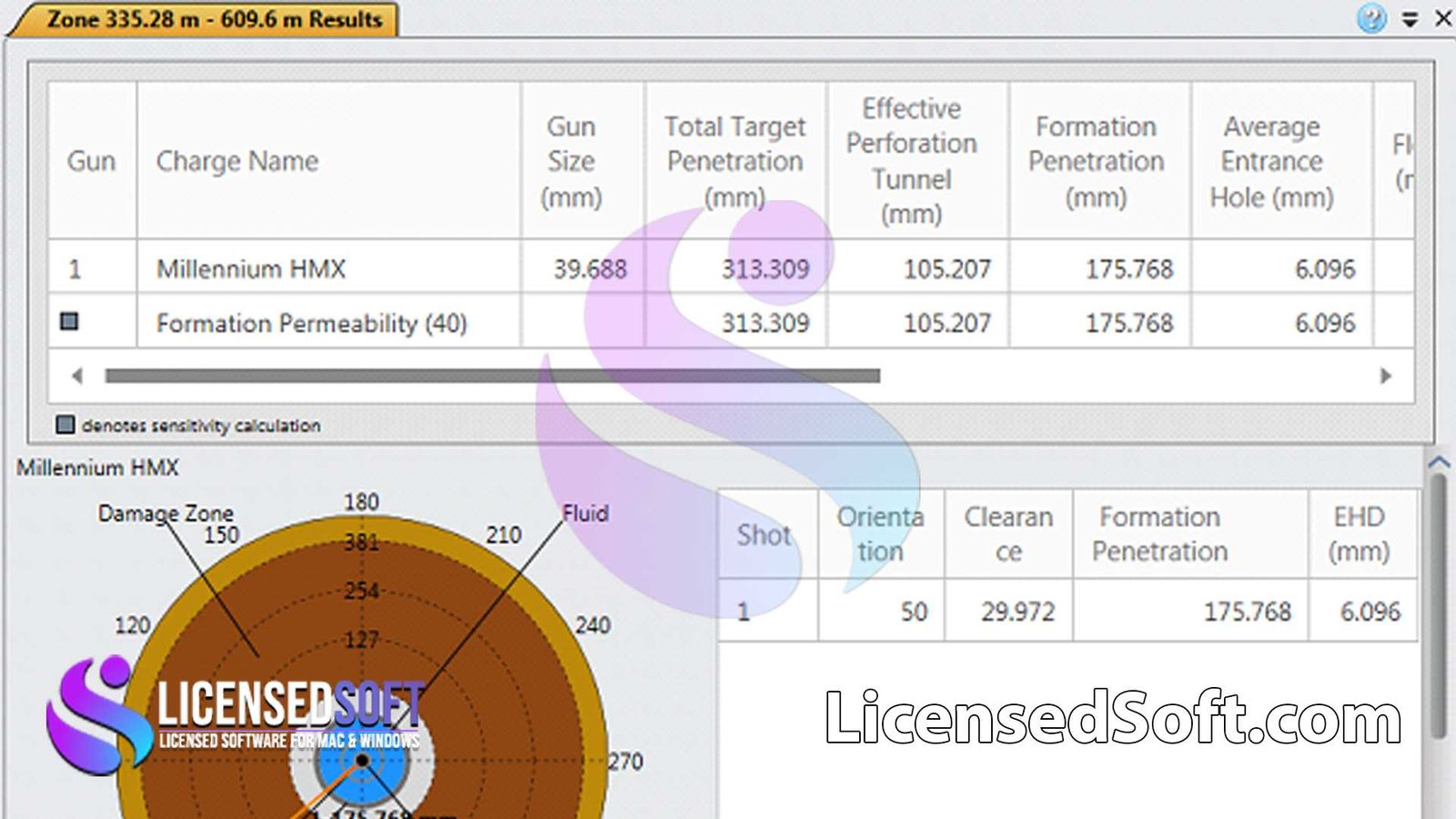The height and width of the screenshot is (819, 1456).
Task: Open the Gun column header dropdown
Action: coord(91,162)
